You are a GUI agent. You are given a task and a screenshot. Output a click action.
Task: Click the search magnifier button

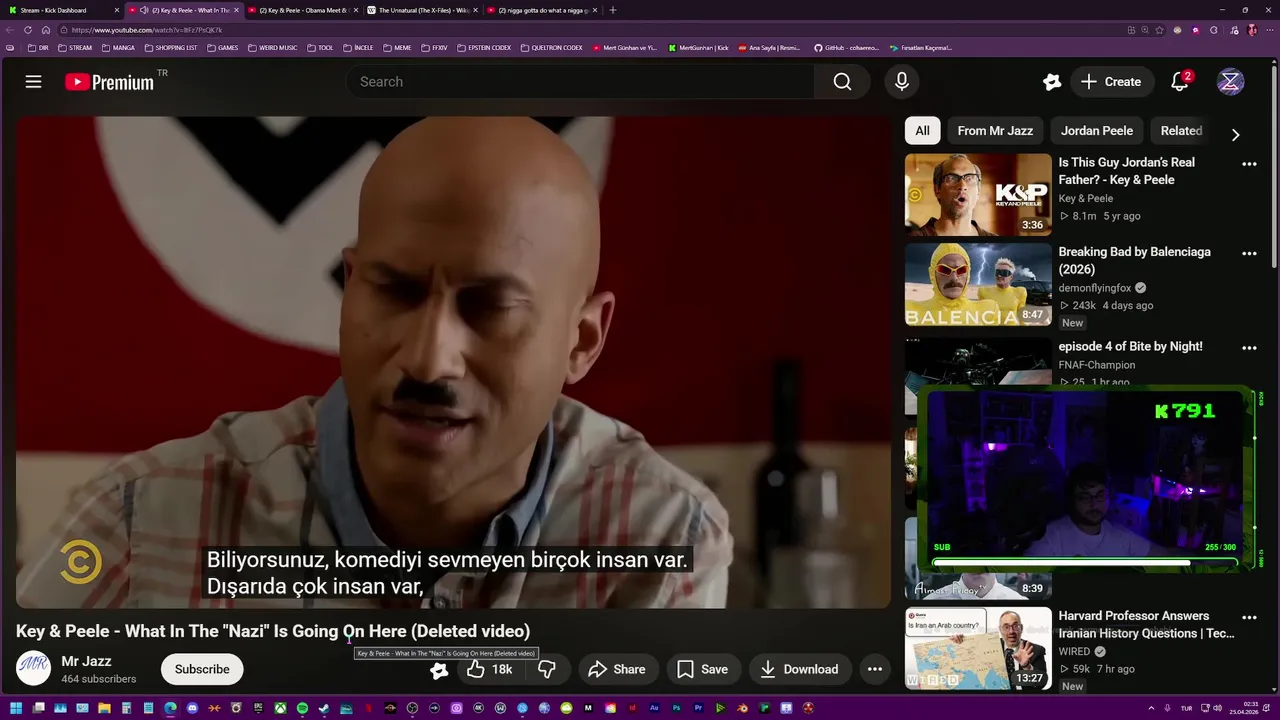(x=842, y=82)
